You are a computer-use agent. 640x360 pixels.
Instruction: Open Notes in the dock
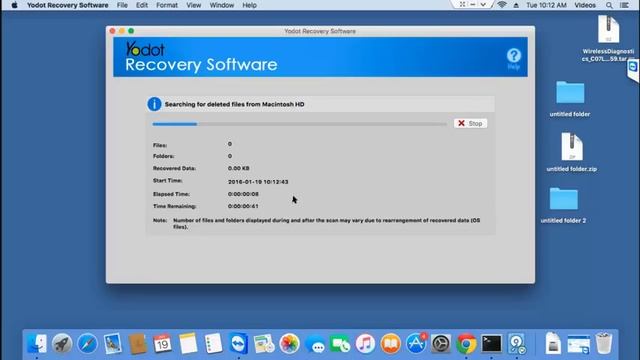coord(188,343)
